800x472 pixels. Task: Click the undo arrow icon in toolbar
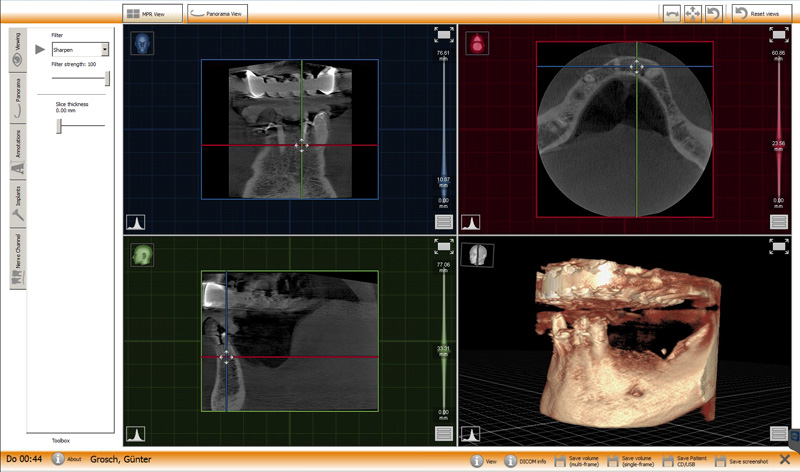tap(714, 14)
